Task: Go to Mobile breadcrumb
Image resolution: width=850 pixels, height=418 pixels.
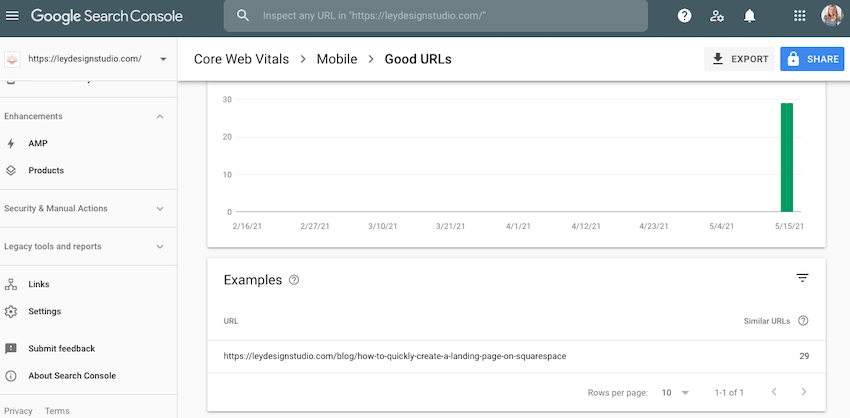Action: [x=337, y=59]
